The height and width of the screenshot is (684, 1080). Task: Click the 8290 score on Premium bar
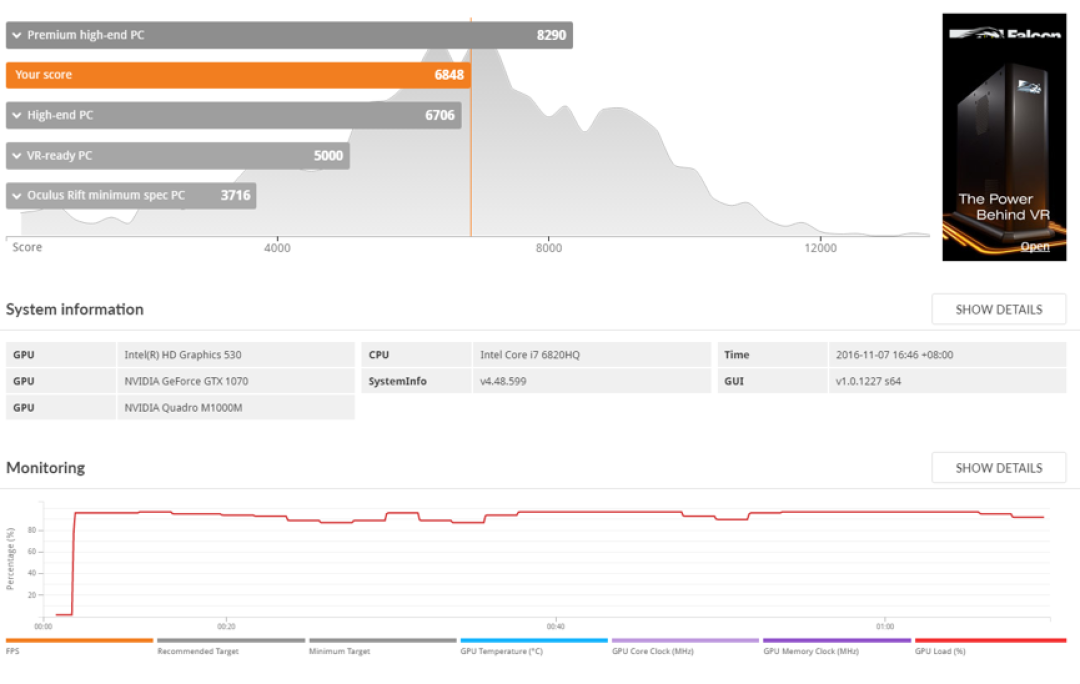[x=551, y=35]
